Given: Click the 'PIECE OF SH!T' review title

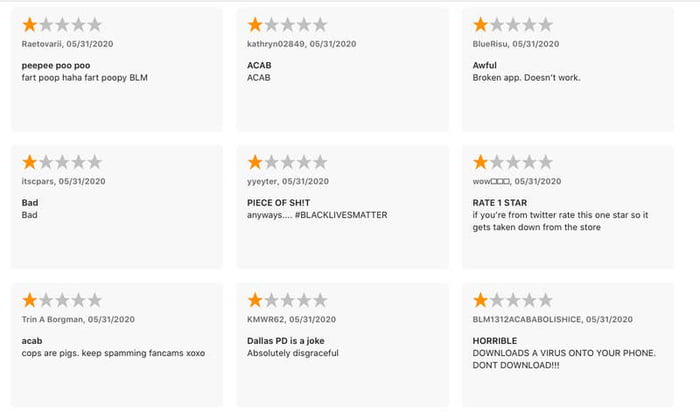Looking at the screenshot, I should [287, 203].
